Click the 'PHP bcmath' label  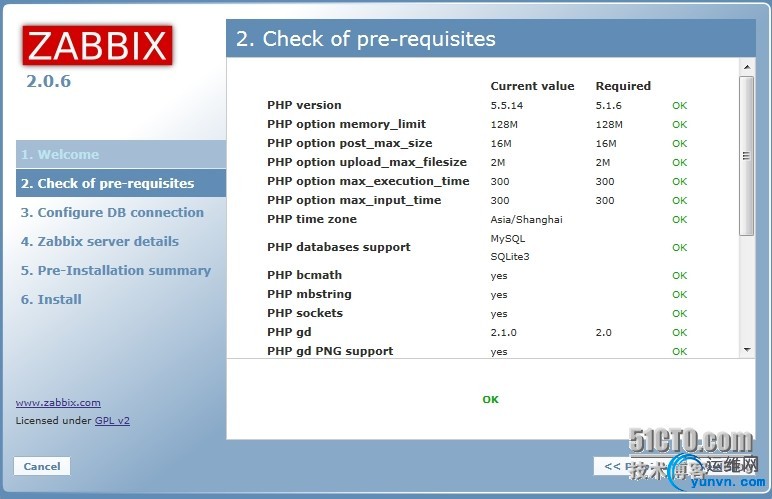click(304, 275)
